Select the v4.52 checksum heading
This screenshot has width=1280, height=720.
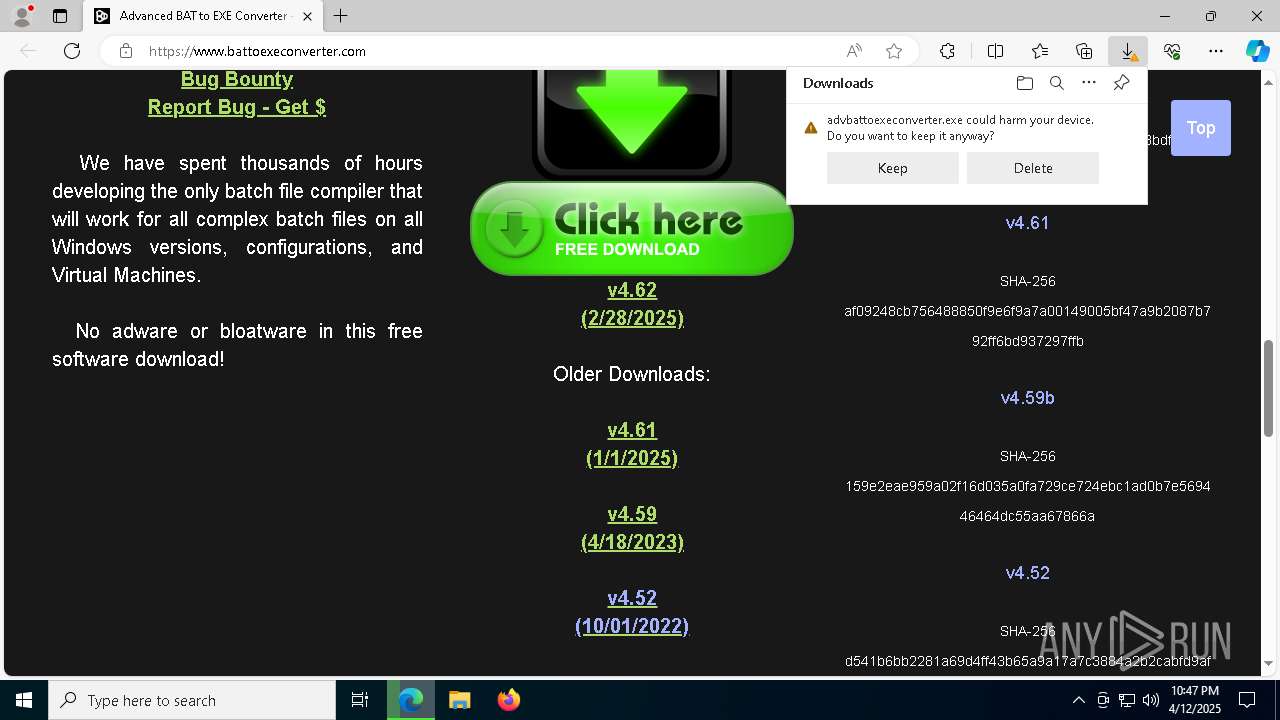point(1027,573)
